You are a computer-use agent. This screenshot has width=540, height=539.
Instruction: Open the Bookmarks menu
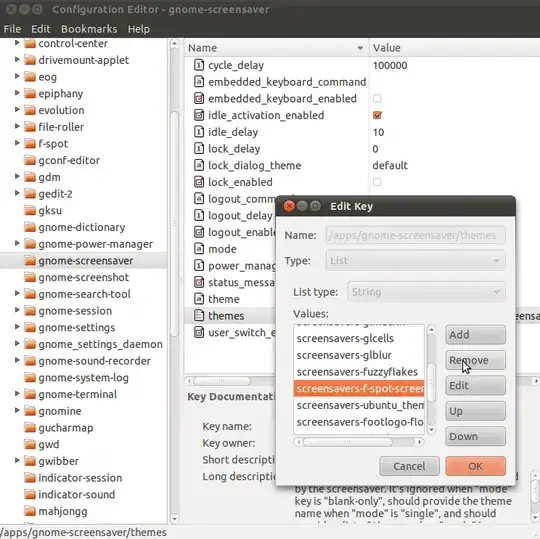coord(89,29)
